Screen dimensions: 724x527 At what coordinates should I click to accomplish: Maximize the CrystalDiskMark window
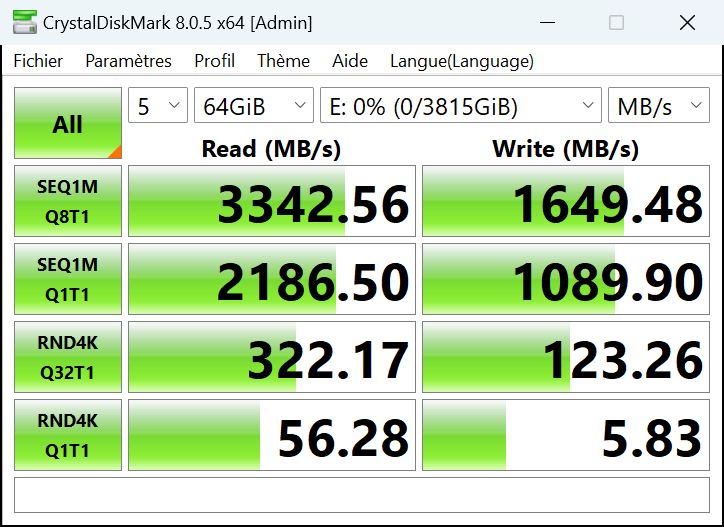[616, 22]
